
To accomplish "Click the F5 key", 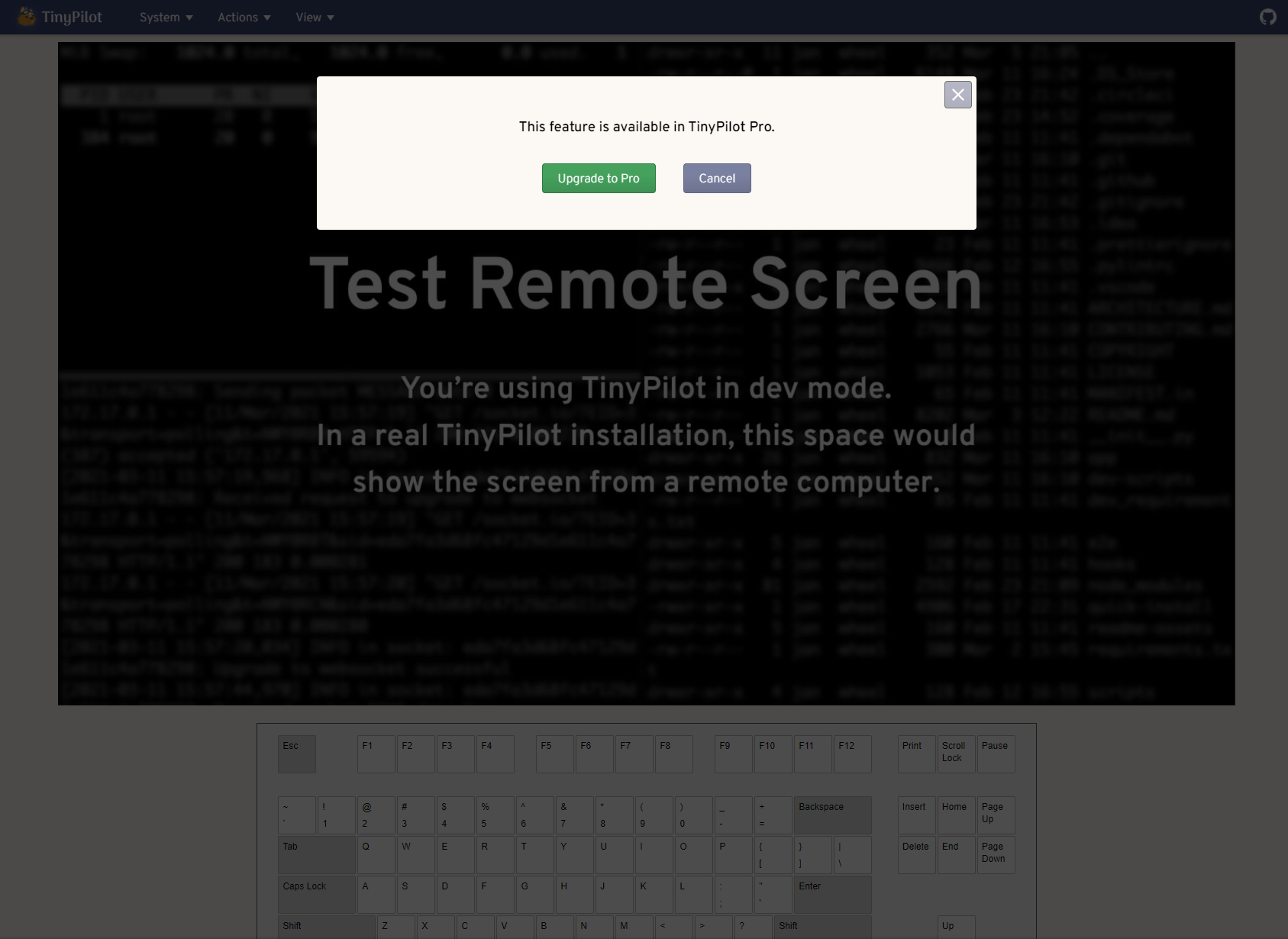I will pos(555,754).
